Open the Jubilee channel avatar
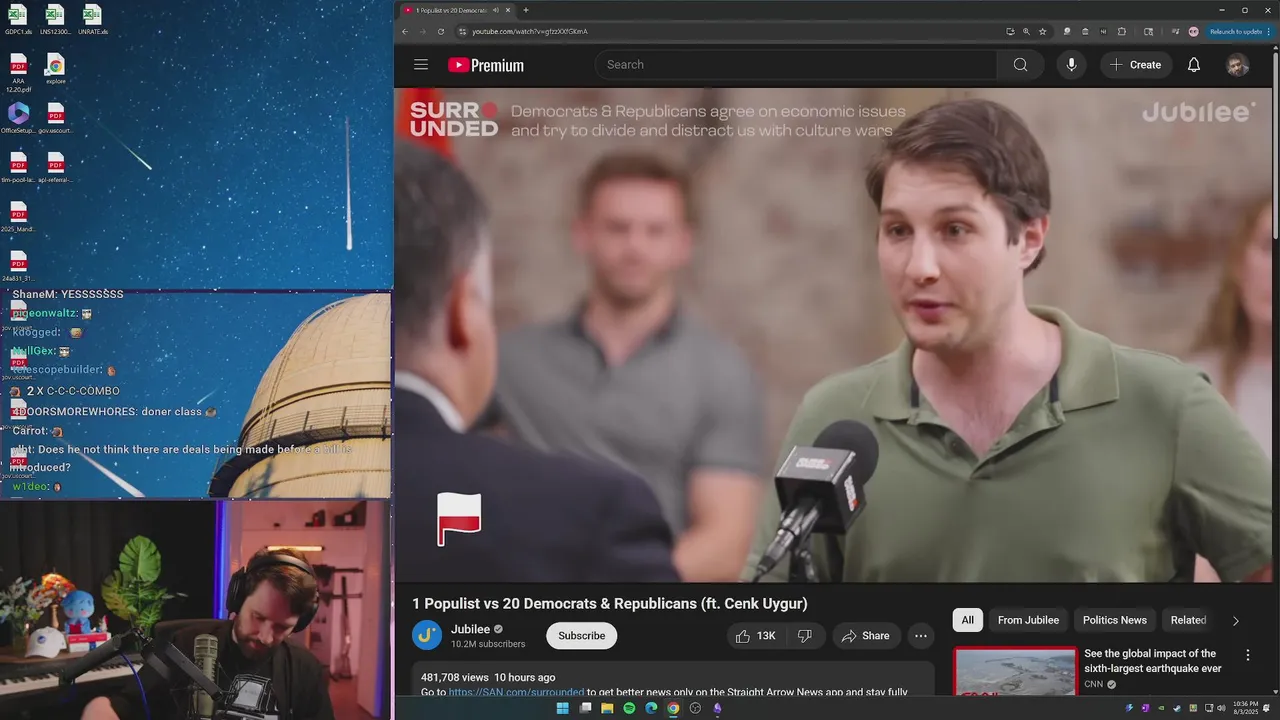Viewport: 1280px width, 720px height. click(427, 635)
